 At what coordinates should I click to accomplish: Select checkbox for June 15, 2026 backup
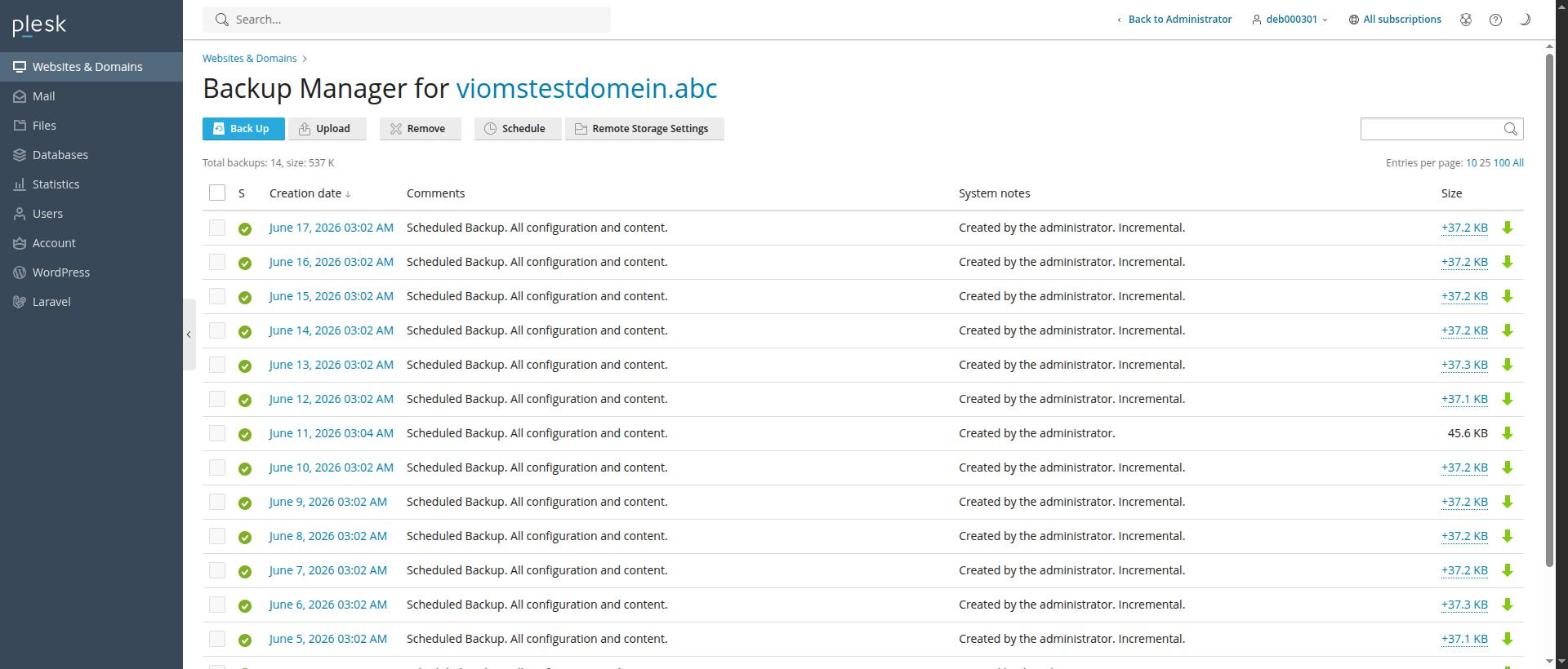(217, 296)
